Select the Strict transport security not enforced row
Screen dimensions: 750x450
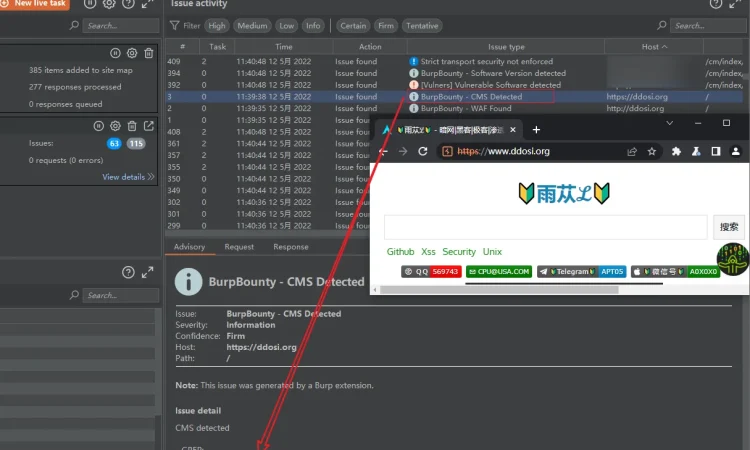(454, 61)
